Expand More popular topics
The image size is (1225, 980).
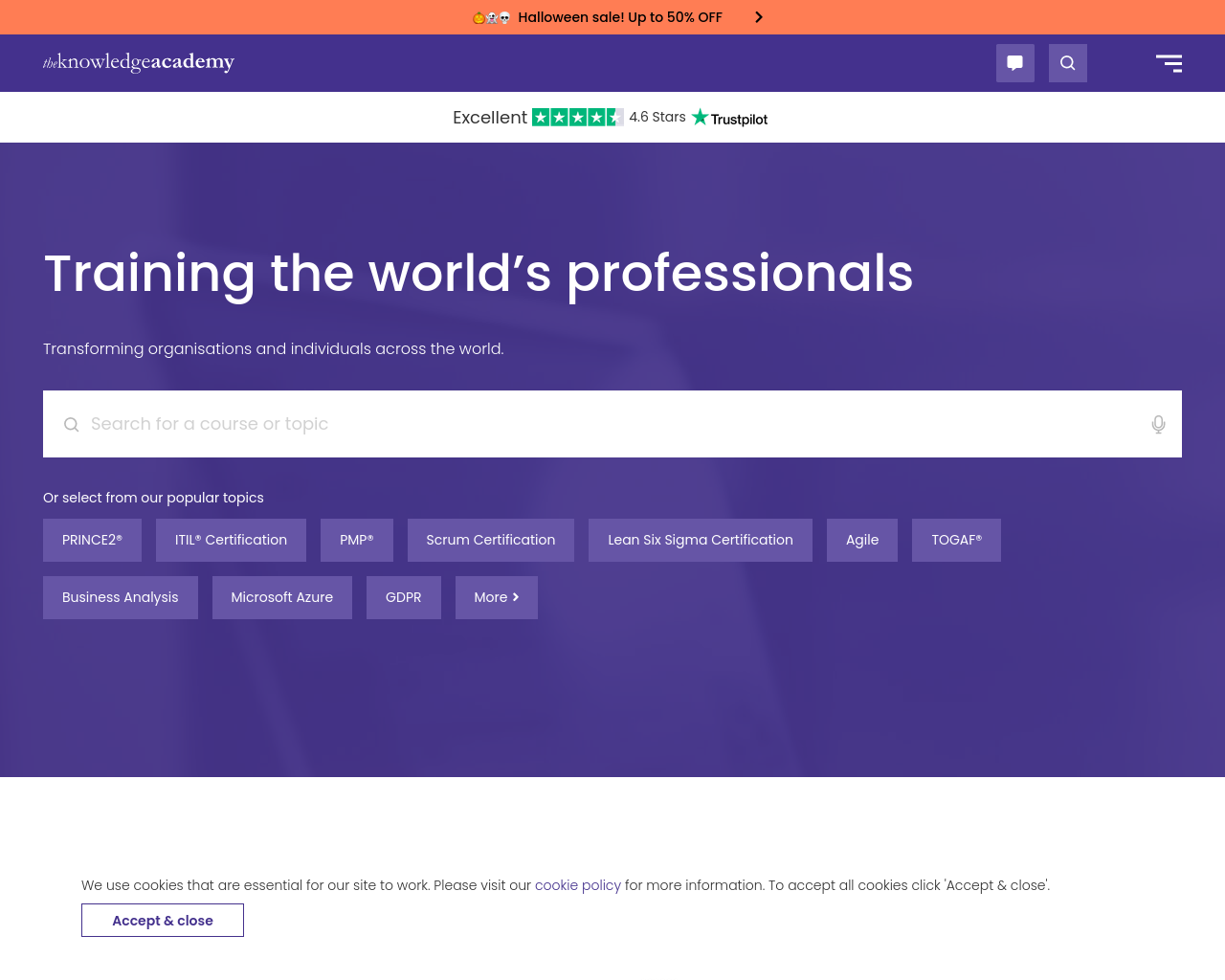pos(497,597)
